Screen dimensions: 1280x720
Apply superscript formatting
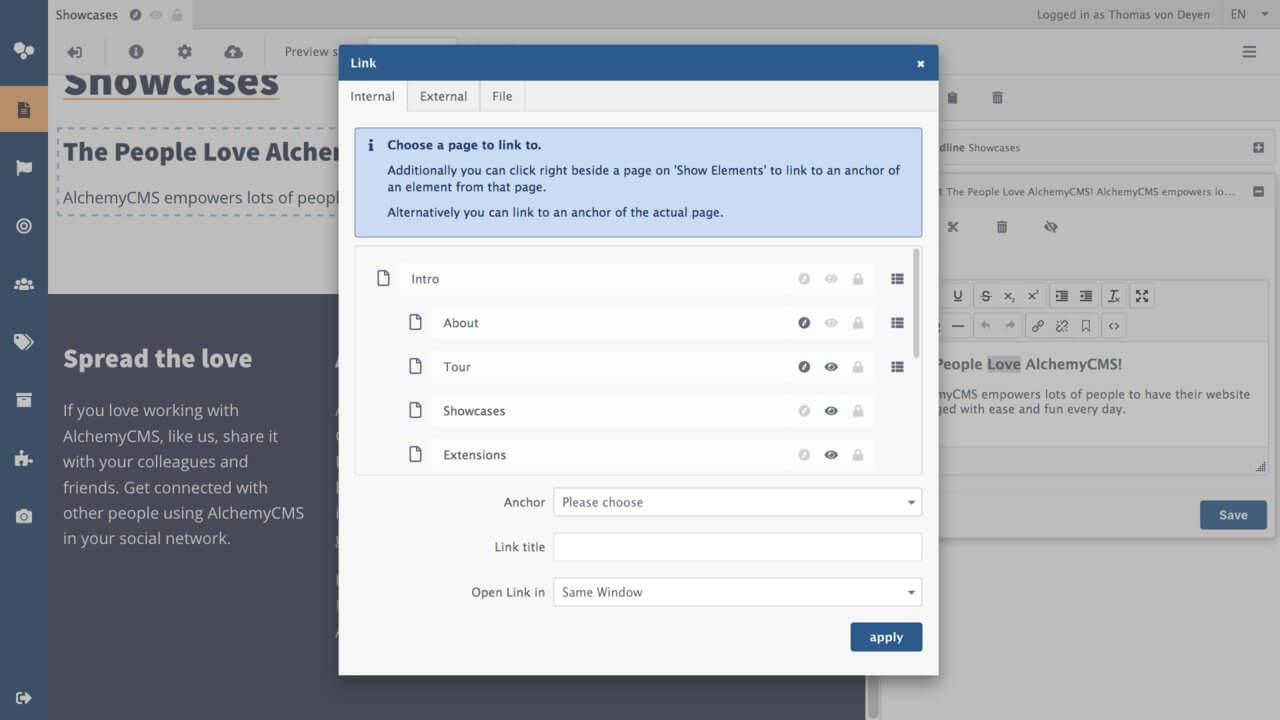[1034, 296]
